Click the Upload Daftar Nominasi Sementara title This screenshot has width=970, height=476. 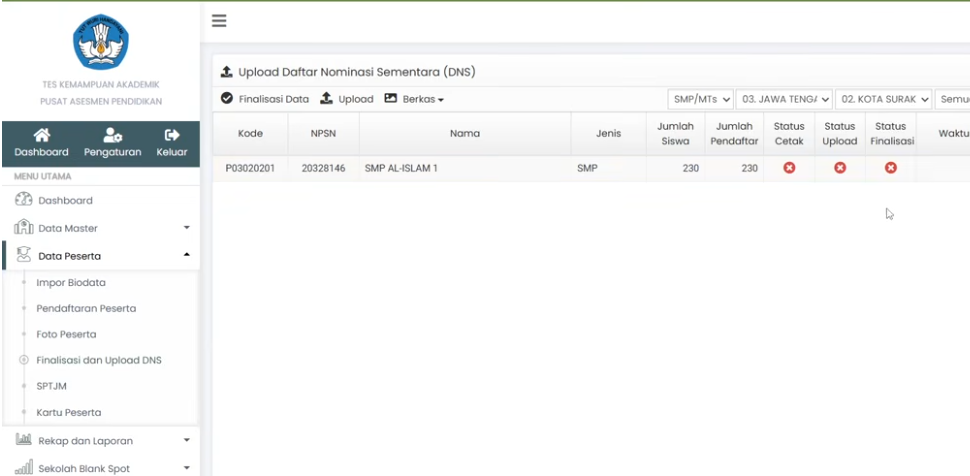[357, 72]
